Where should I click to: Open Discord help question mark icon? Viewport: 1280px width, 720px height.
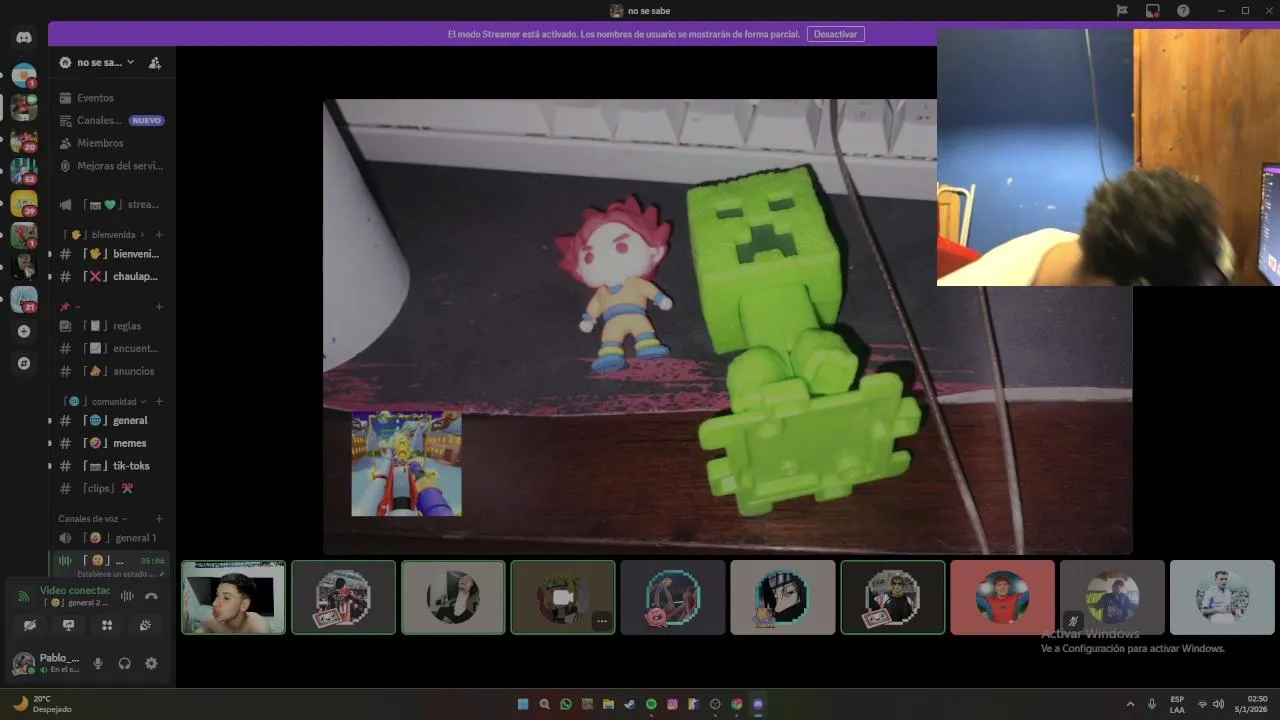[x=1184, y=11]
